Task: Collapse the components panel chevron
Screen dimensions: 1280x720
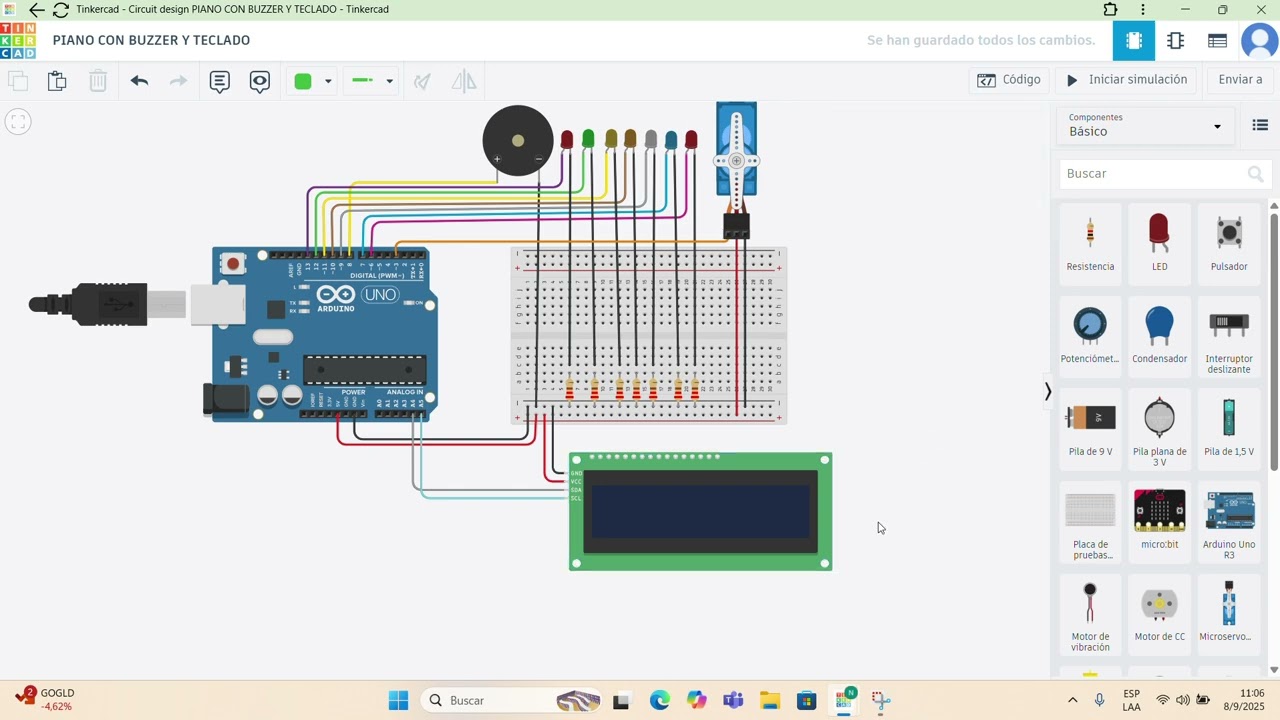Action: pos(1047,391)
